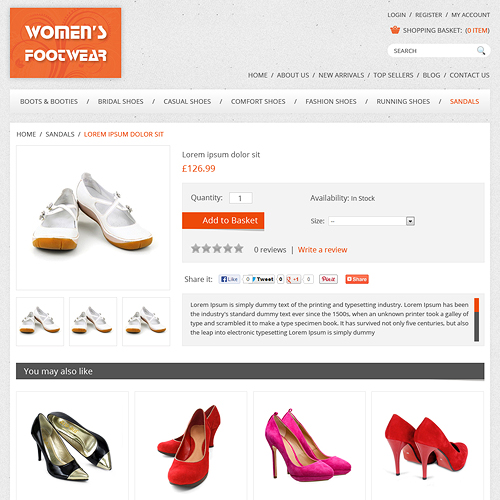Open the pink suede heels product
The image size is (500, 500).
pyautogui.click(x=309, y=445)
